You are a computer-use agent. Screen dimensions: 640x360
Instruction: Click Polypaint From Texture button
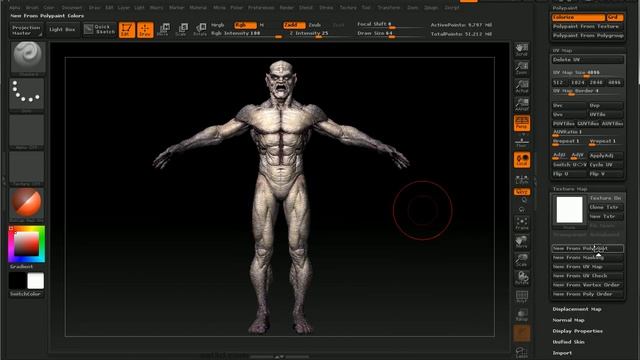tap(588, 27)
